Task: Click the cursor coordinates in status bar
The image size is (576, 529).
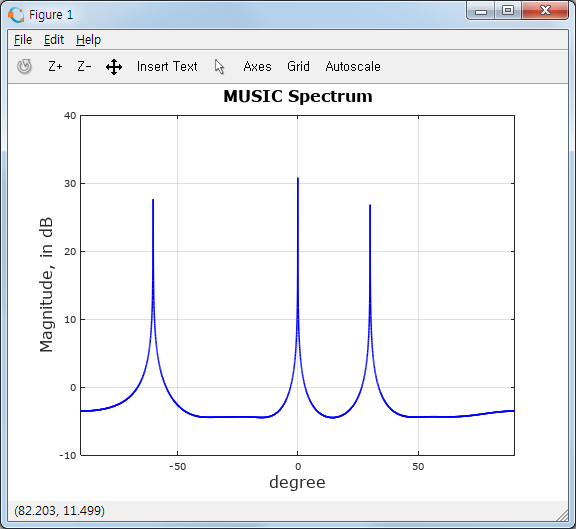Action: (60, 511)
